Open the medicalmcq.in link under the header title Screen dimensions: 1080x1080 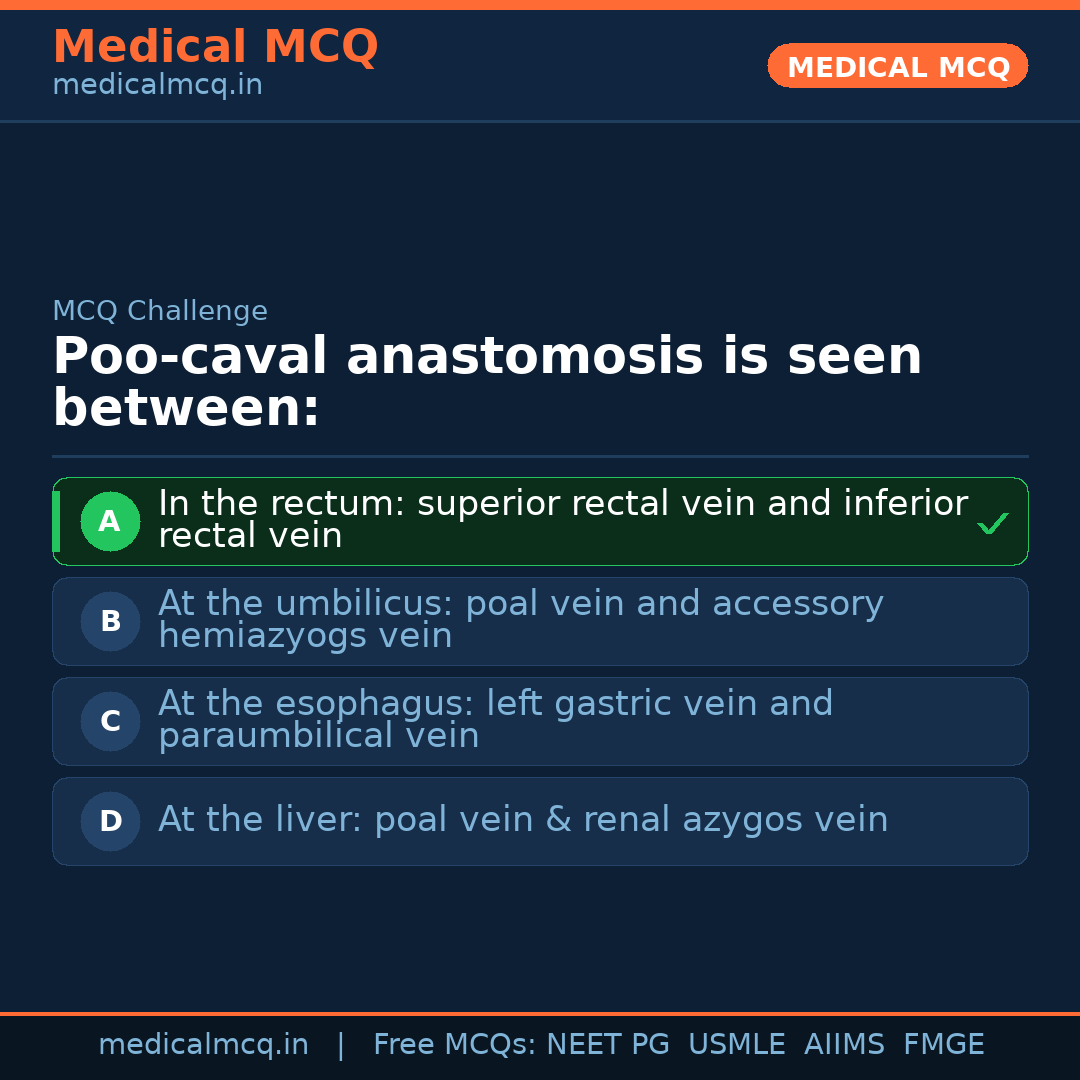tap(157, 85)
